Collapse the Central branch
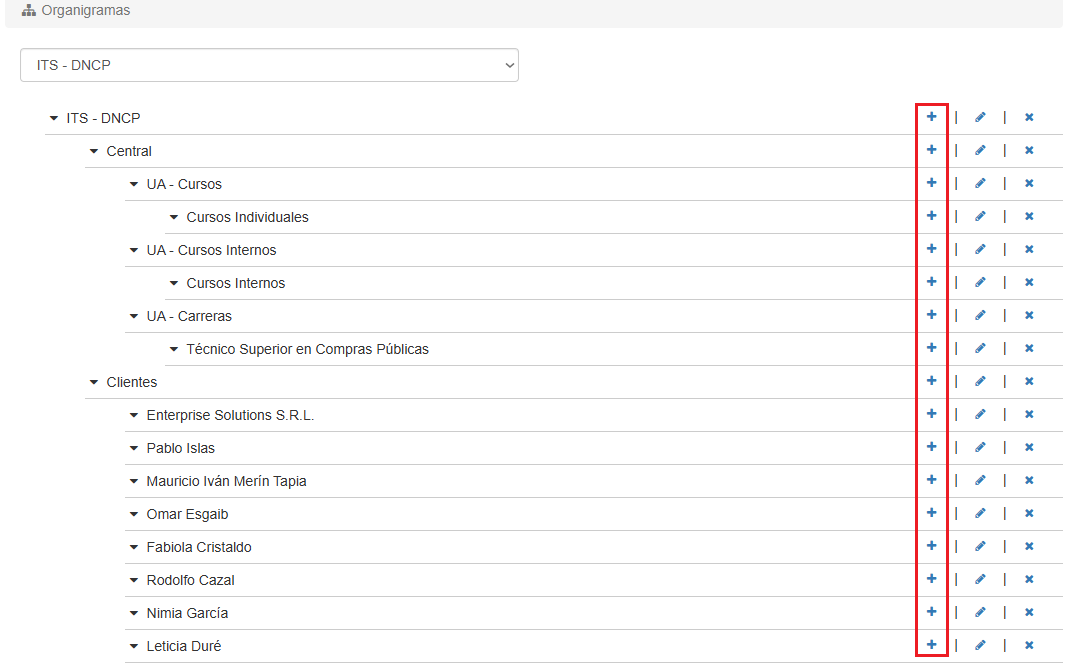 coord(94,151)
